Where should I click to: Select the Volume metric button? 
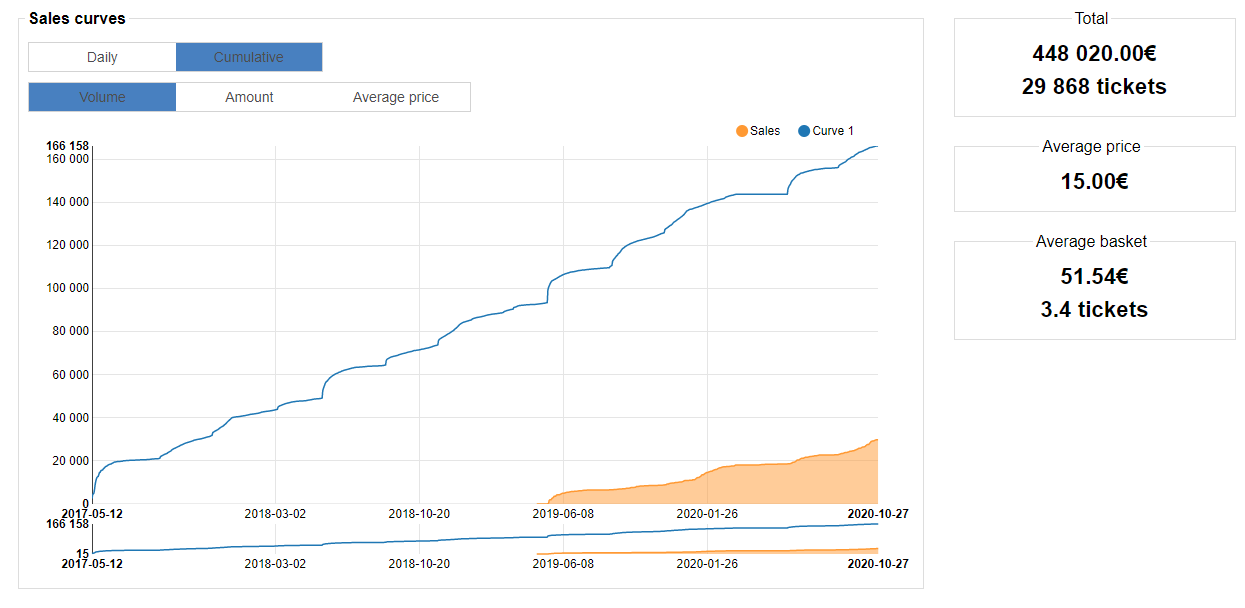102,97
